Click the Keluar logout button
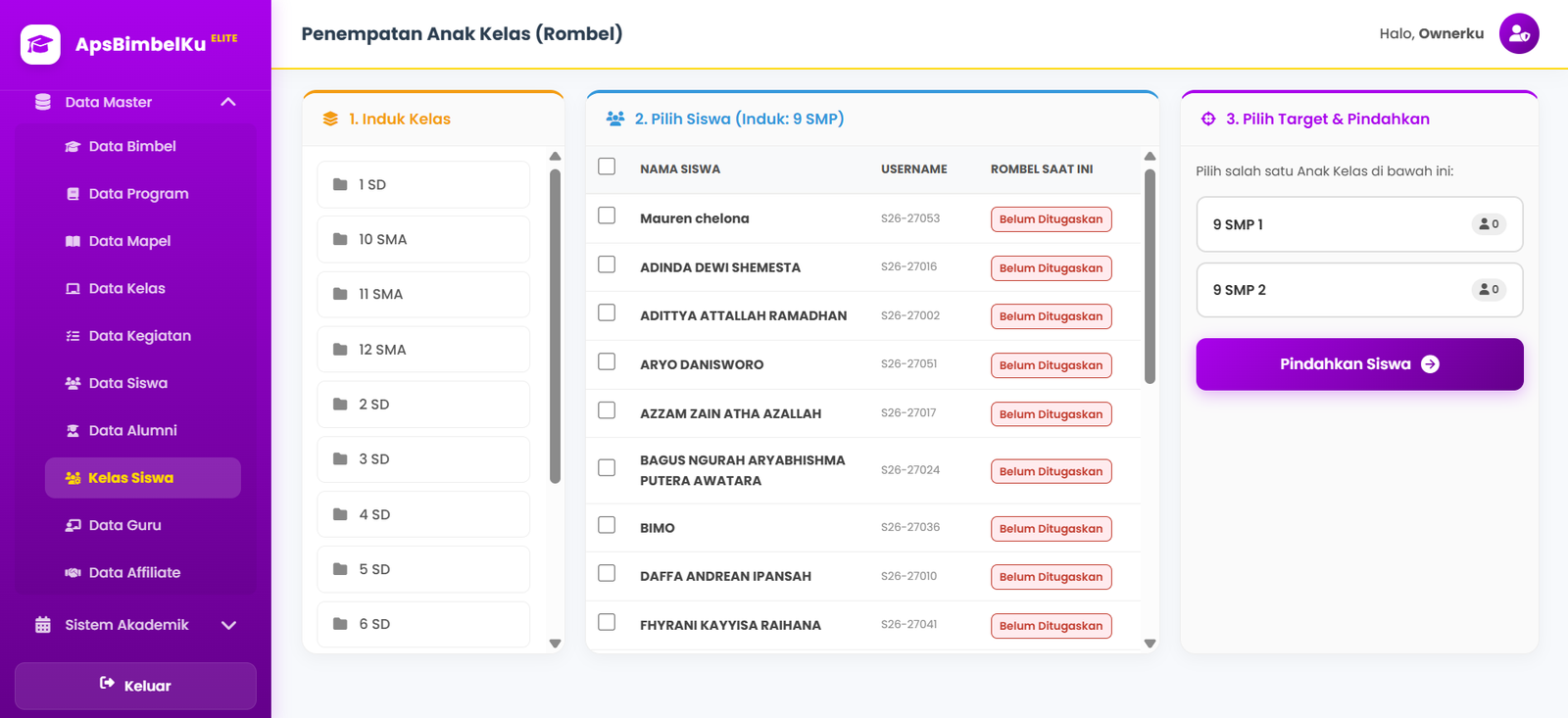Screen dimensions: 1568x718 135,686
